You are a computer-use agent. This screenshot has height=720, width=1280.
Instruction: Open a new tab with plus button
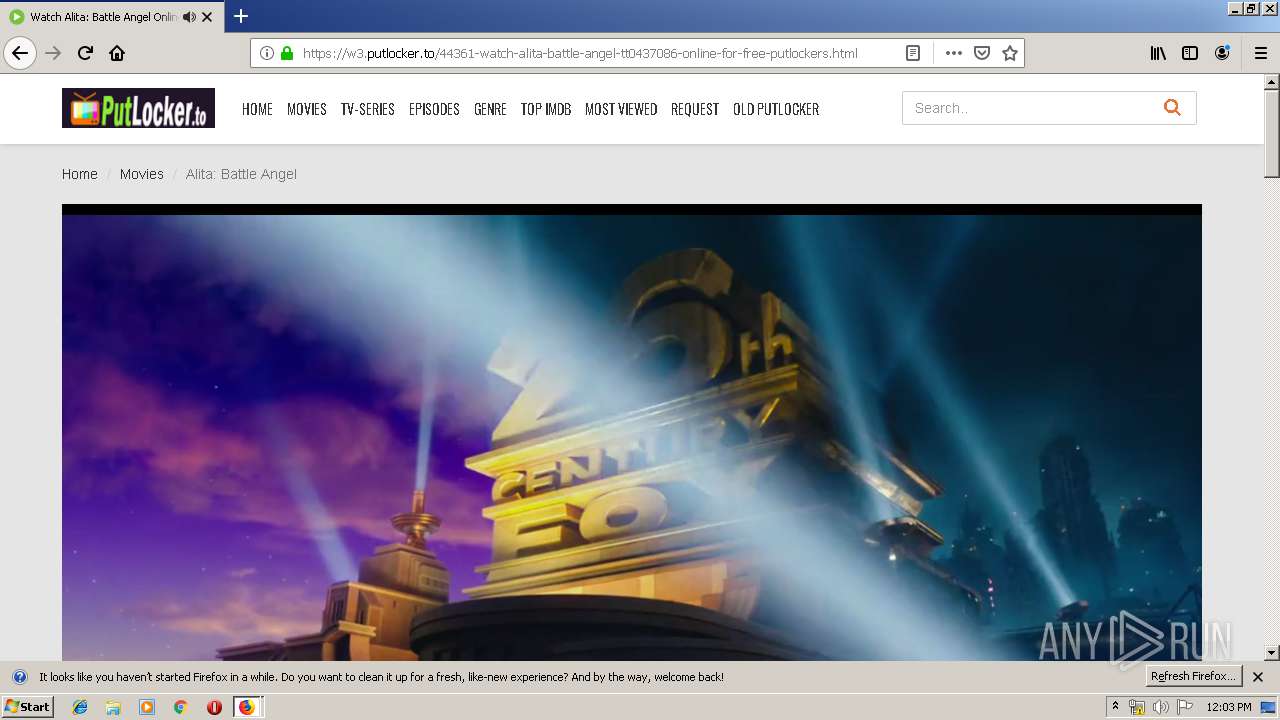[240, 16]
